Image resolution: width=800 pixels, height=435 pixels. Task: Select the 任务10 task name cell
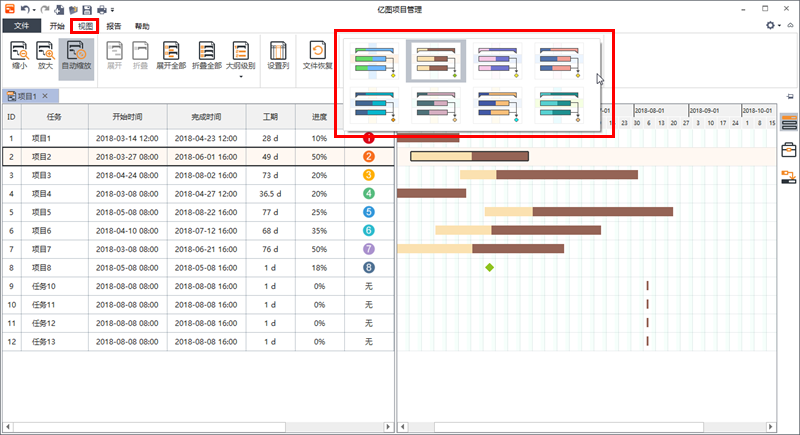click(x=54, y=286)
